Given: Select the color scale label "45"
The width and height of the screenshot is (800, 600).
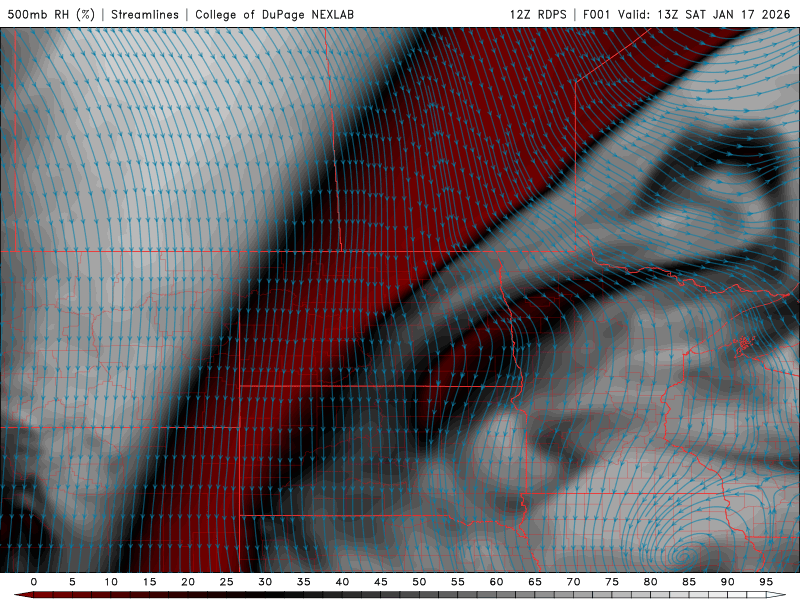Looking at the screenshot, I should (381, 582).
